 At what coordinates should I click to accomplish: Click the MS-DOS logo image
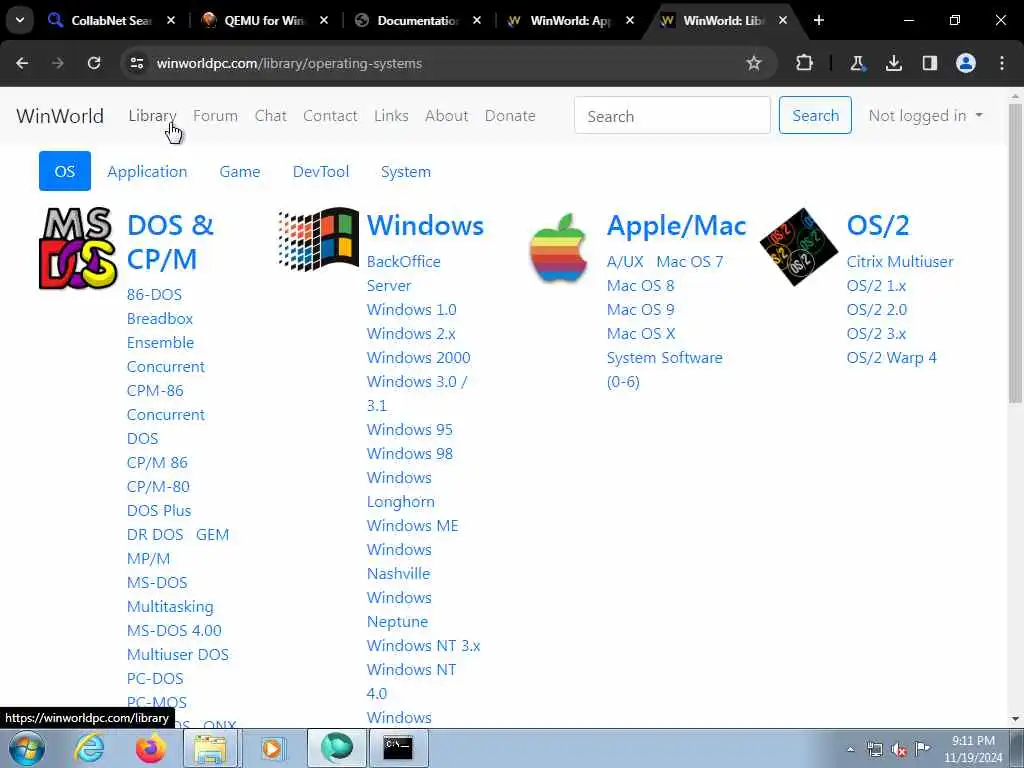78,248
